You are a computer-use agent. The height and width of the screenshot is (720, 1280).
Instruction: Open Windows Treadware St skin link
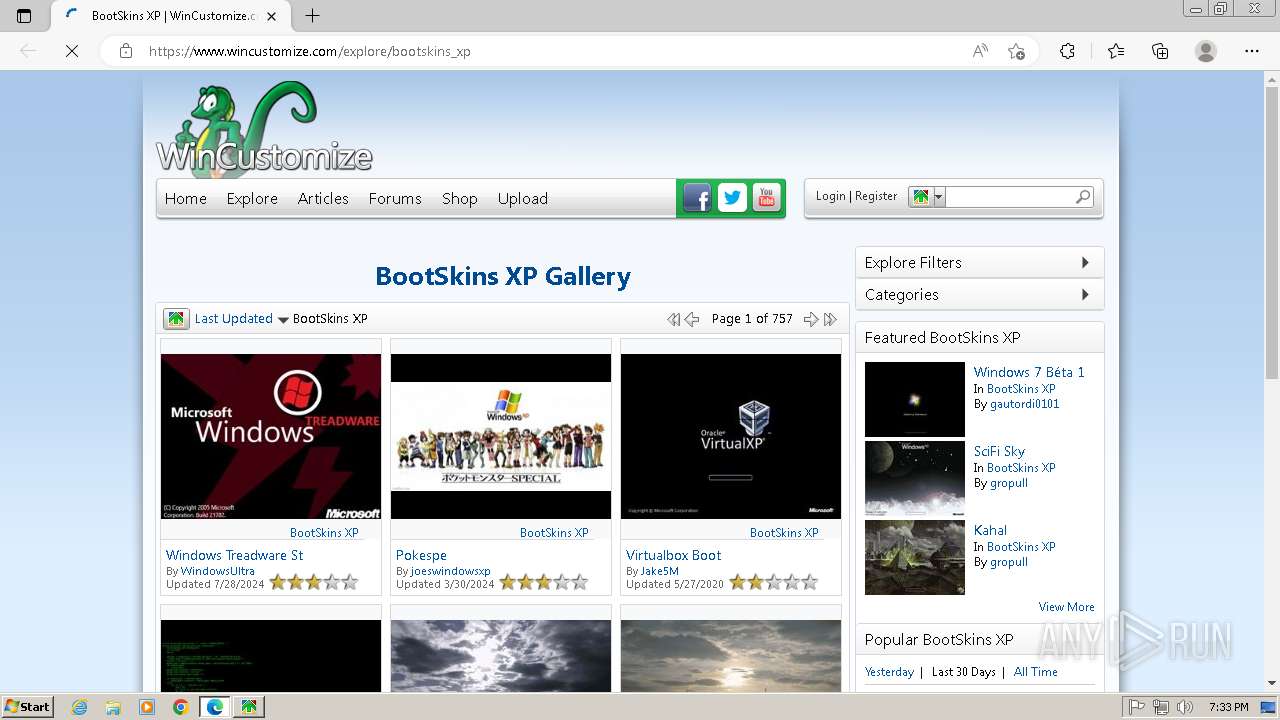coord(235,555)
